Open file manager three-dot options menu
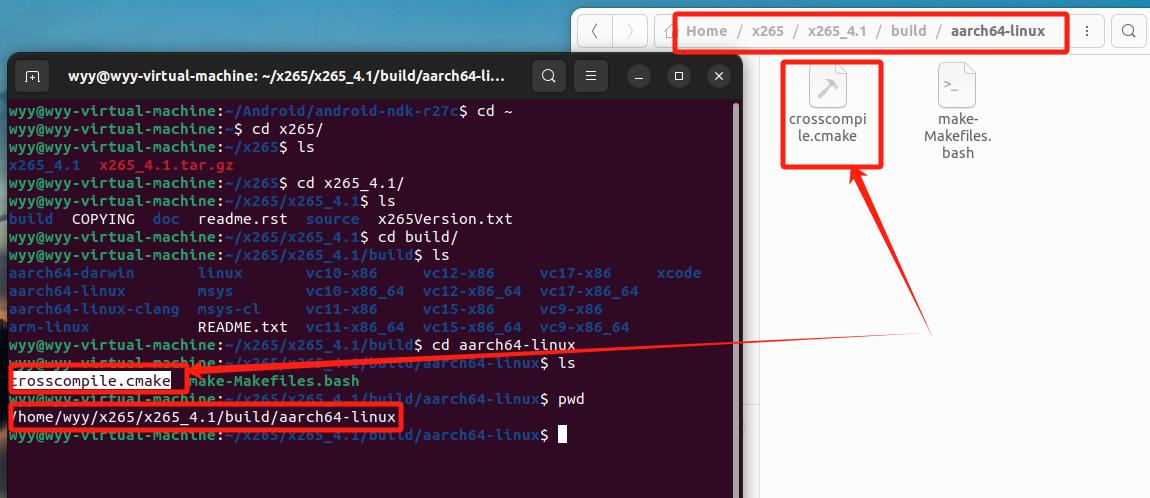 [x=1087, y=31]
